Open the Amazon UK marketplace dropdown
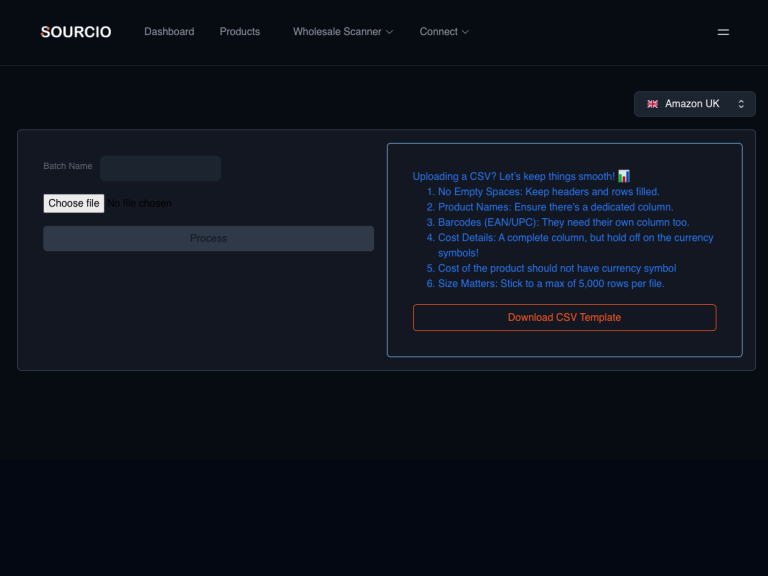Image resolution: width=768 pixels, height=576 pixels. pos(694,104)
